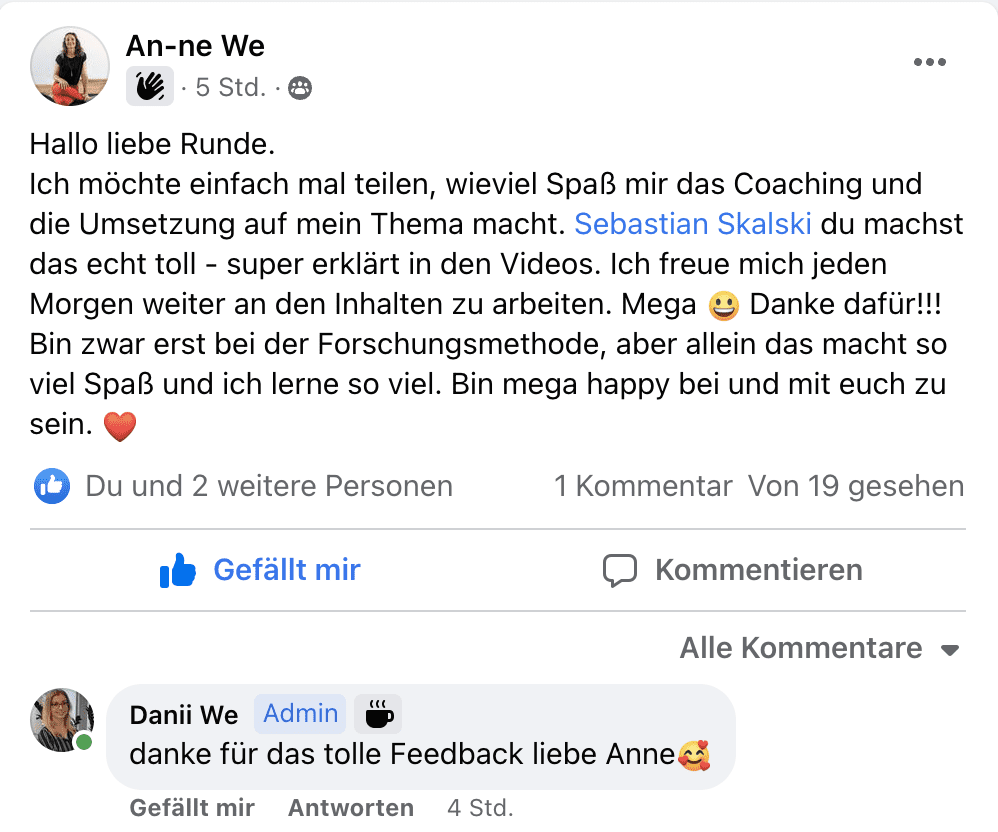Click Antworten under Danii We's comment
Image resolution: width=998 pixels, height=832 pixels.
coord(351,808)
